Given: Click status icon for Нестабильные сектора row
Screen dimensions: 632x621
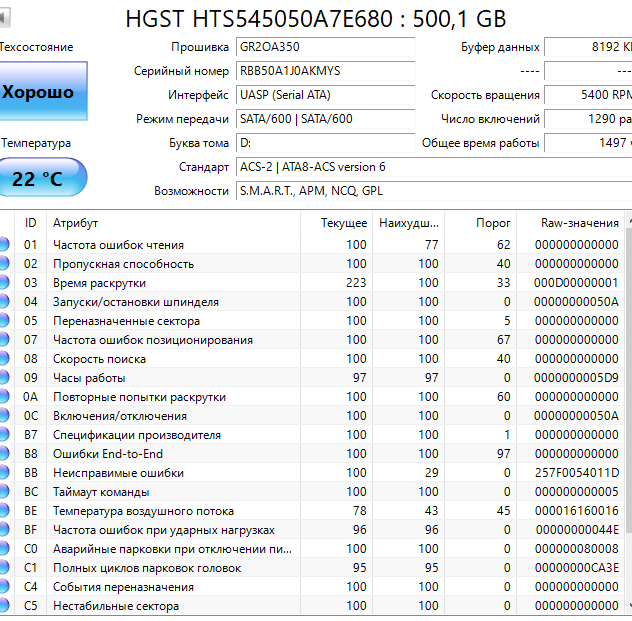Looking at the screenshot, I should point(4,606).
